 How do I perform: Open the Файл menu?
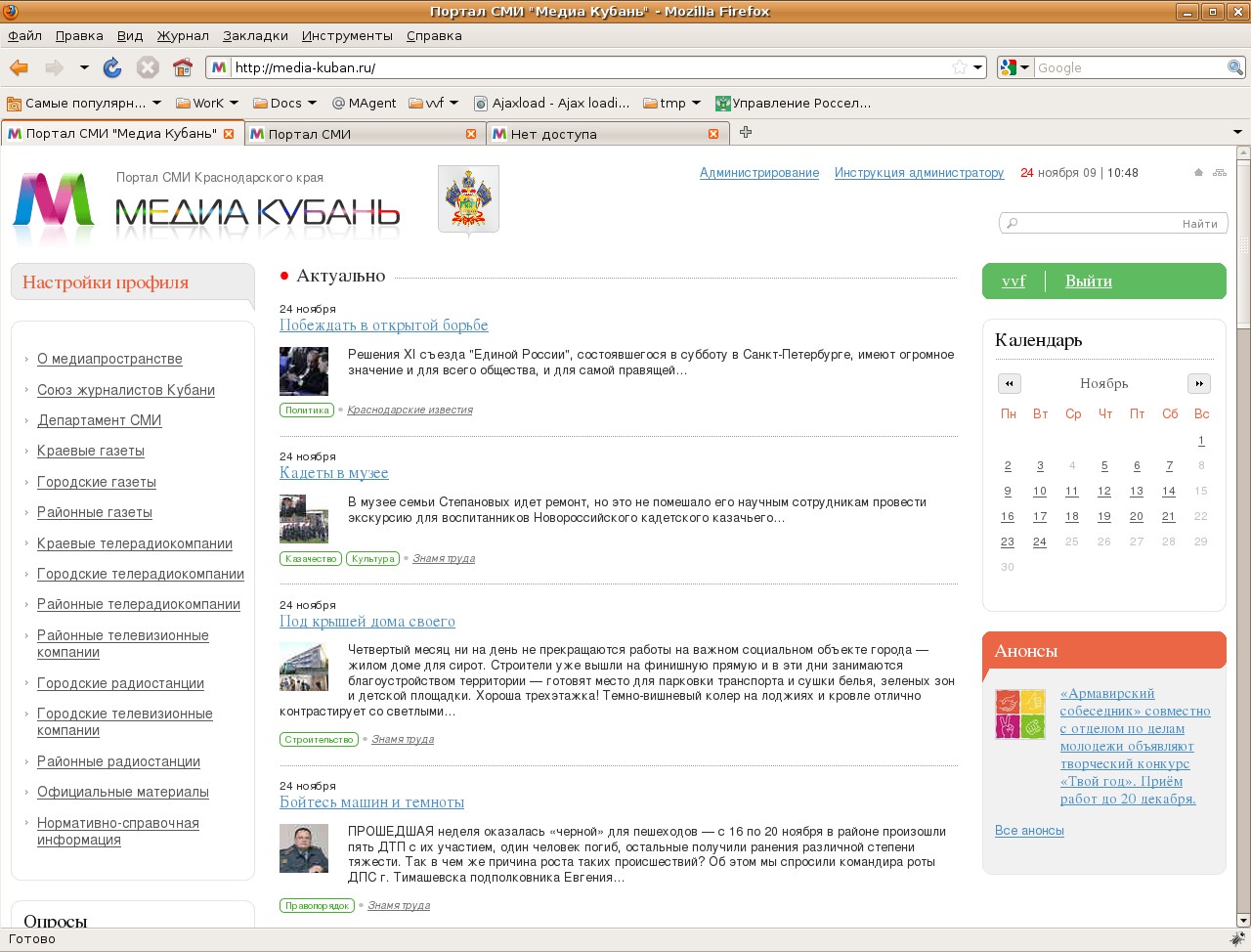point(25,35)
